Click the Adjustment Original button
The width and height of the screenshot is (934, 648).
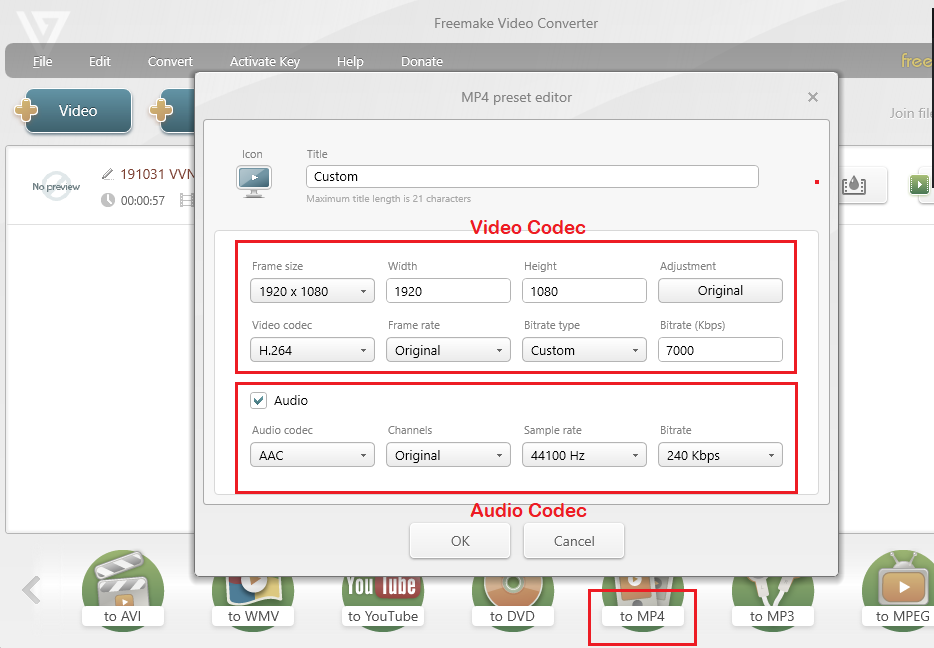tap(720, 291)
